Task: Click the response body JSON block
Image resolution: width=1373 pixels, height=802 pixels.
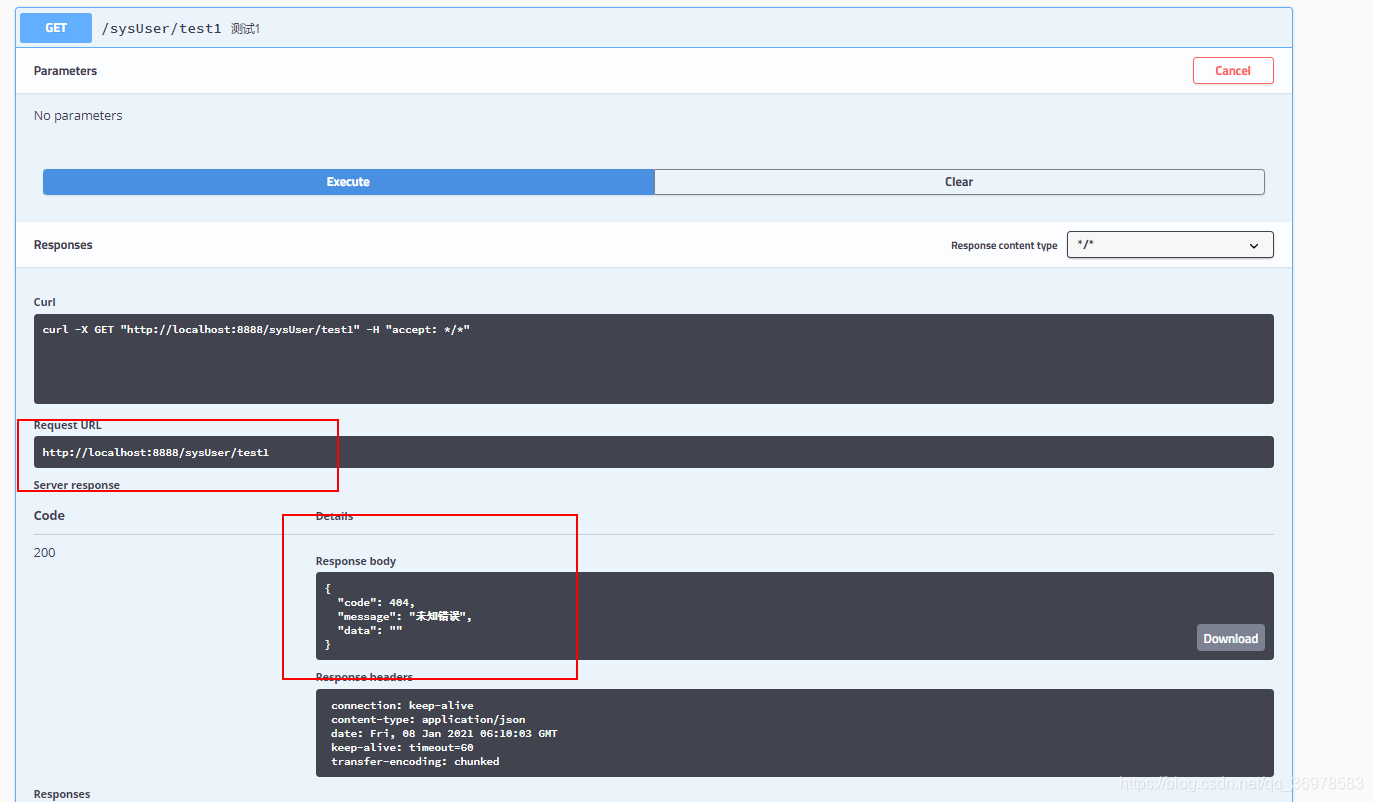Action: point(700,616)
